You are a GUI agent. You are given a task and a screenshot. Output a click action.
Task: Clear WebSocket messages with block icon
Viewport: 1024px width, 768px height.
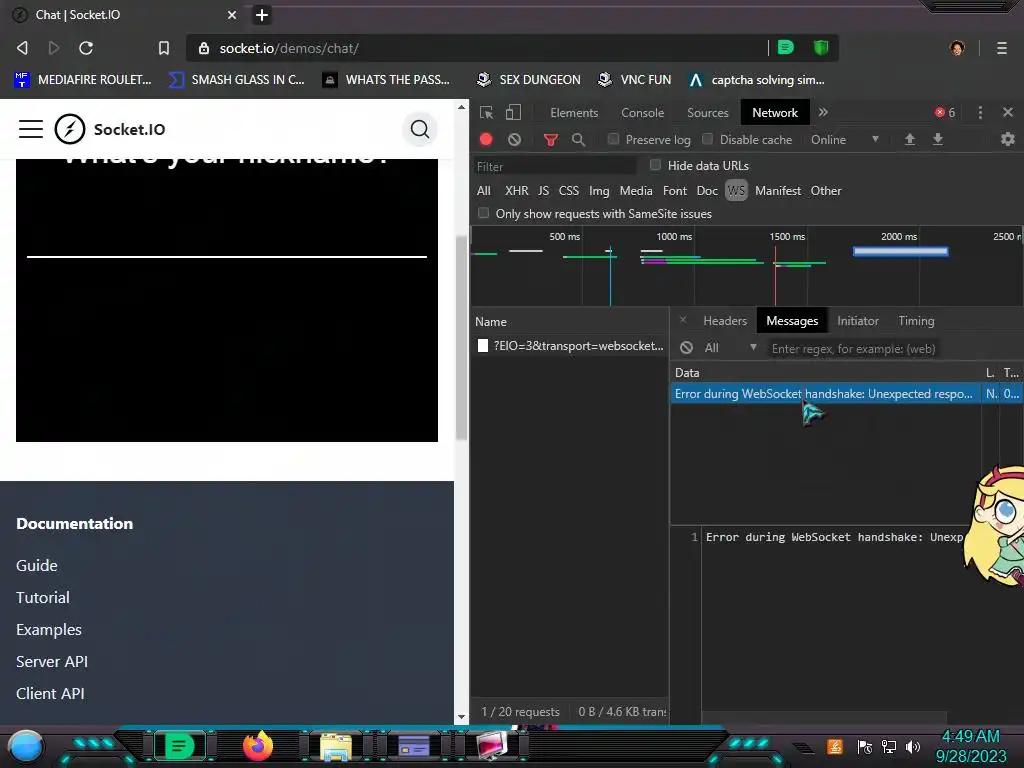pyautogui.click(x=686, y=348)
